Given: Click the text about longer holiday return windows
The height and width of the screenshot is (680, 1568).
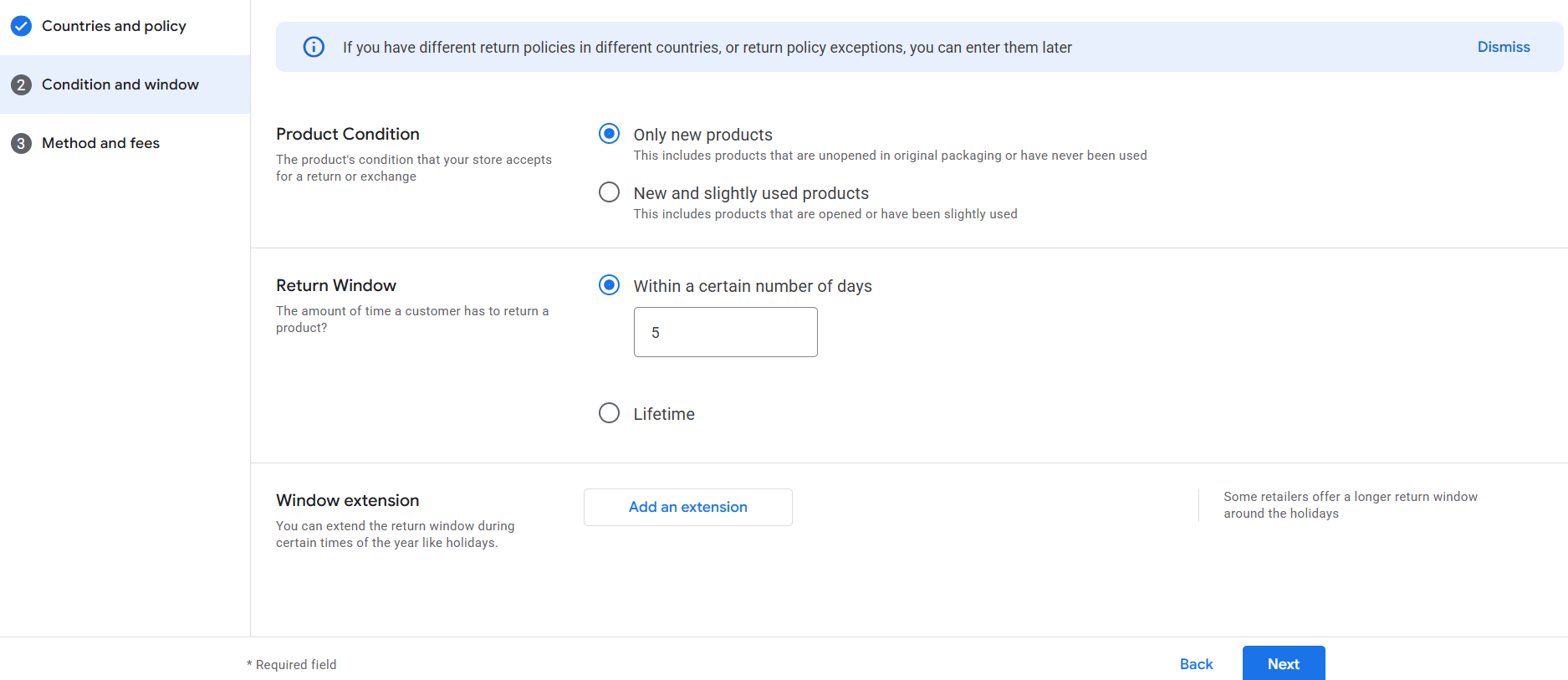Looking at the screenshot, I should (x=1351, y=505).
